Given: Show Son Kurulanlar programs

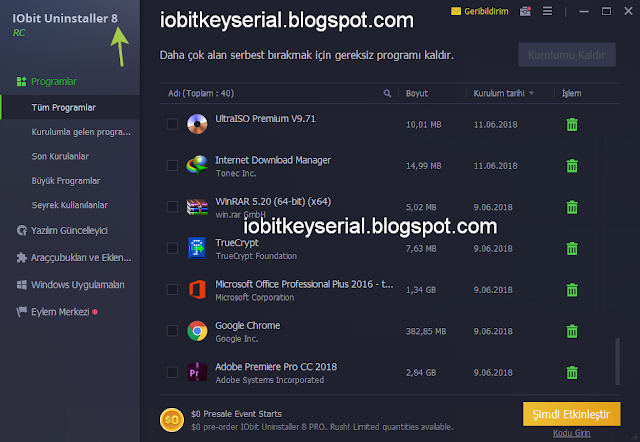Looking at the screenshot, I should (x=60, y=156).
